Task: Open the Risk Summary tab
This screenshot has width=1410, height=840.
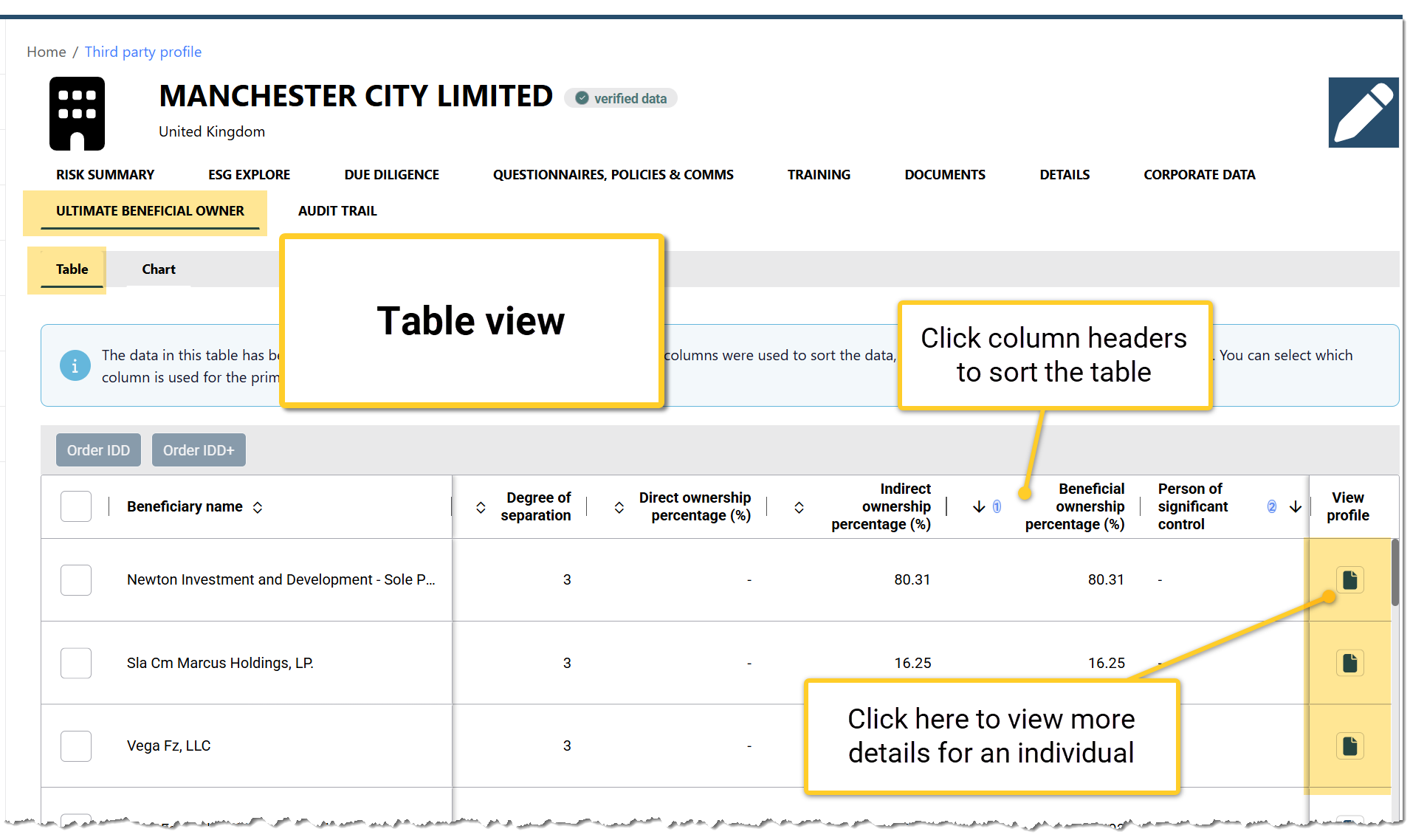Action: 105,175
